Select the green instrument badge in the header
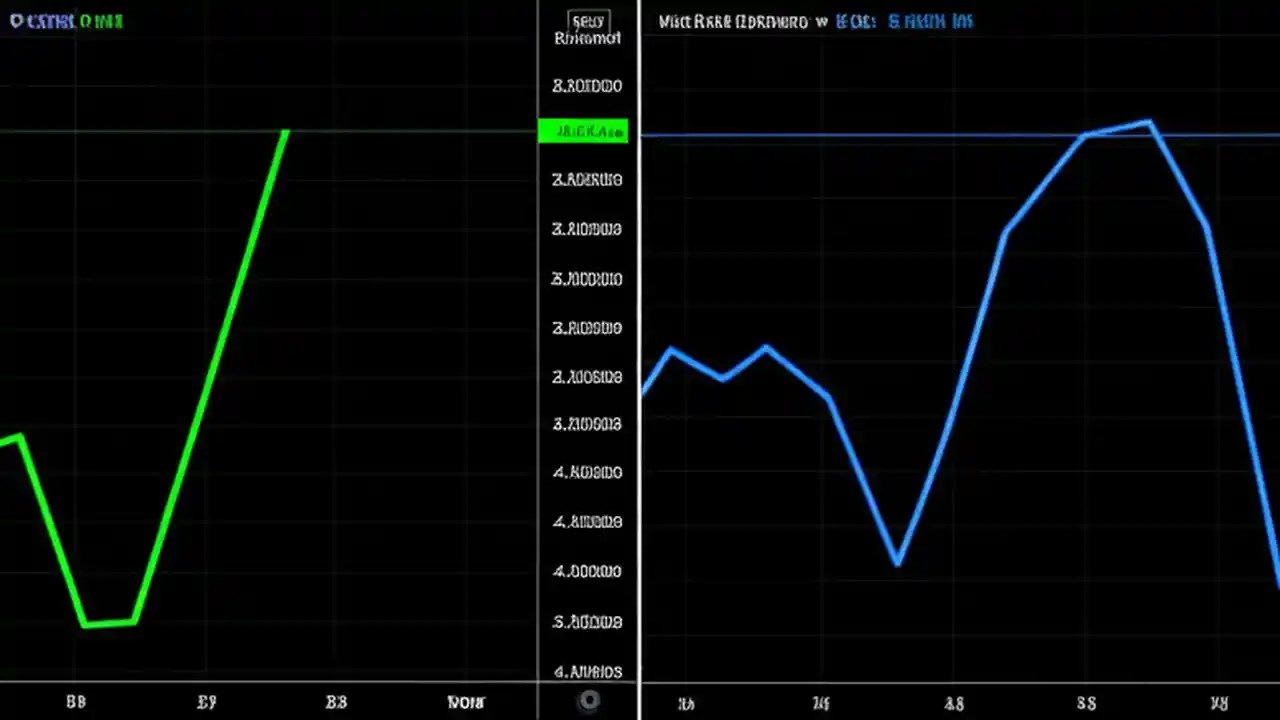1280x720 pixels. click(104, 20)
